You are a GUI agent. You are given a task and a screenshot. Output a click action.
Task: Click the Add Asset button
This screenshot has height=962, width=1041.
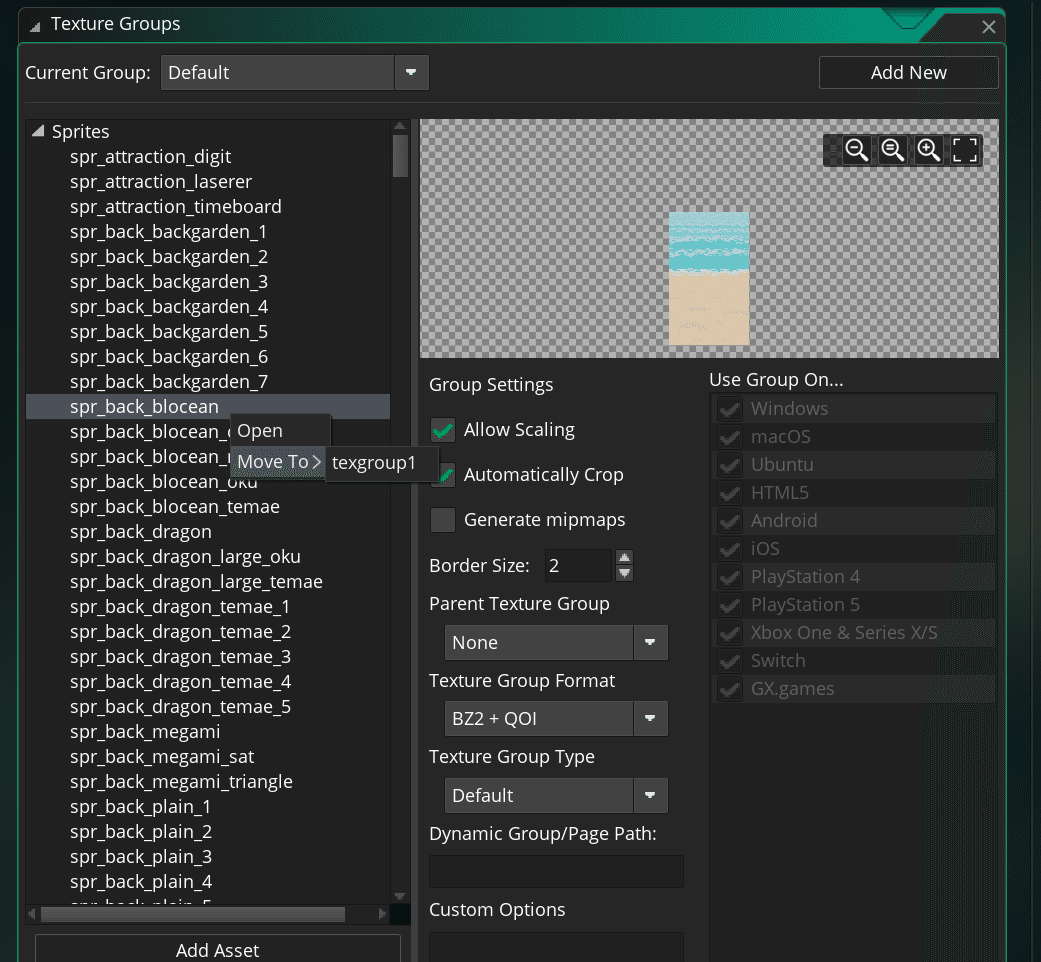coord(217,950)
